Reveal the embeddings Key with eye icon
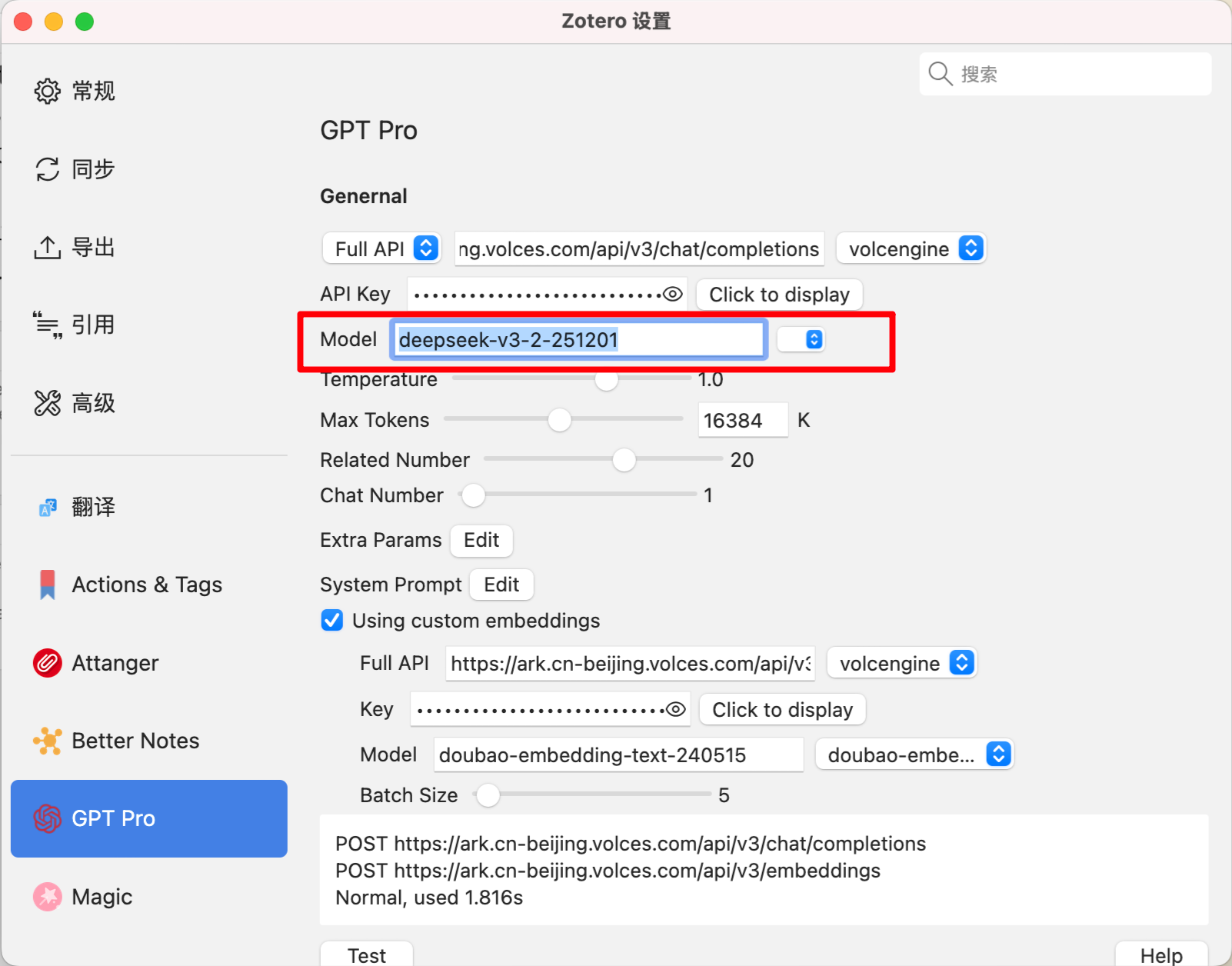The width and height of the screenshot is (1232, 966). 676,709
